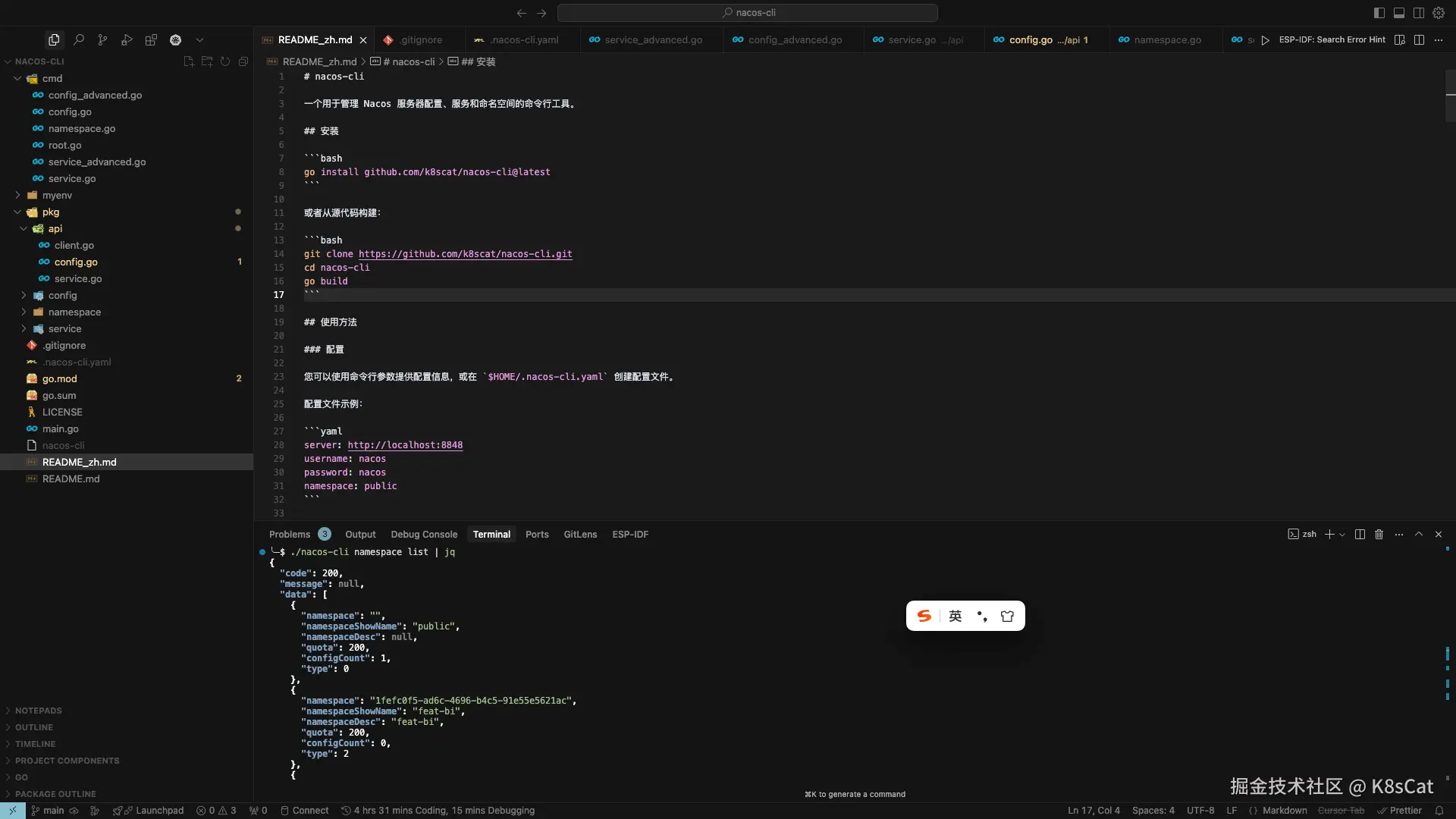This screenshot has width=1456, height=819.
Task: Click Collapse Folders icon in Explorer
Action: click(243, 61)
